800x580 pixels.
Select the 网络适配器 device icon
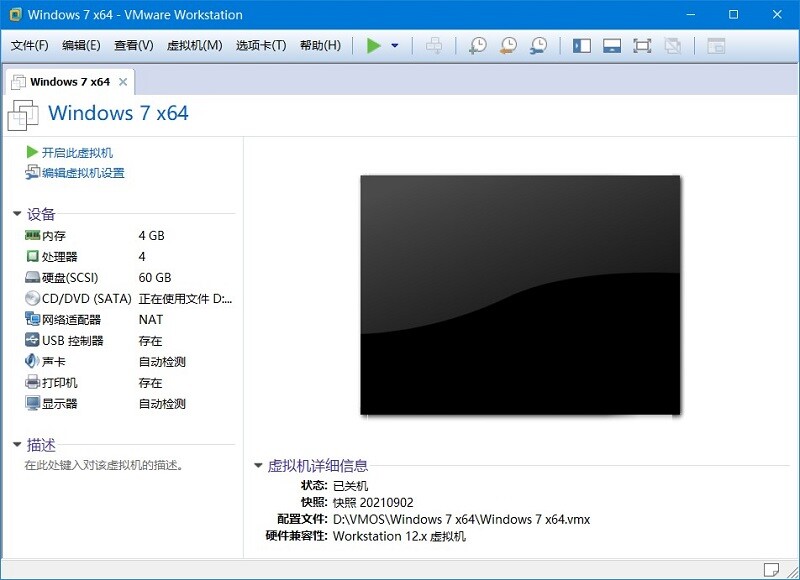tap(32, 320)
